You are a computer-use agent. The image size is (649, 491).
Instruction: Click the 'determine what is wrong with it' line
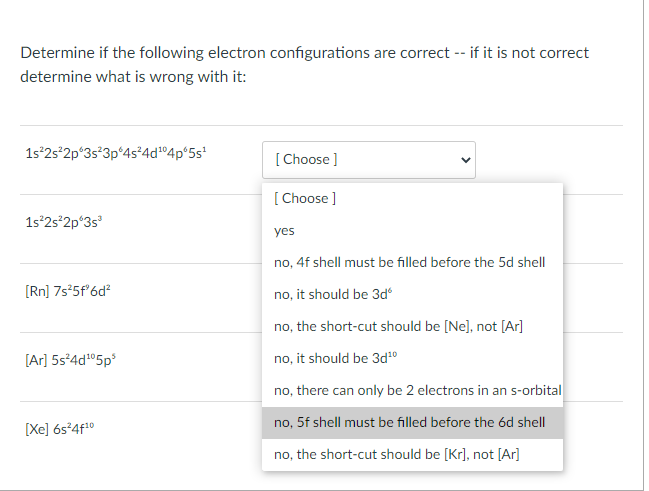133,76
